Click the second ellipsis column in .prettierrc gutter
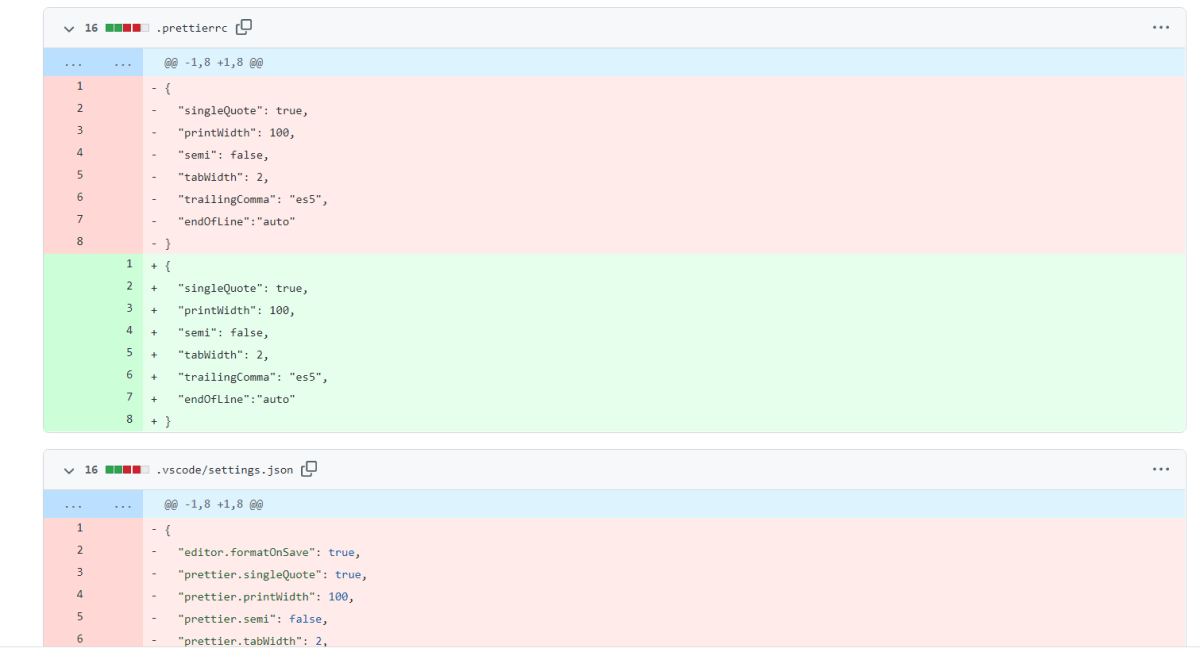The image size is (1200, 652). pyautogui.click(x=122, y=62)
